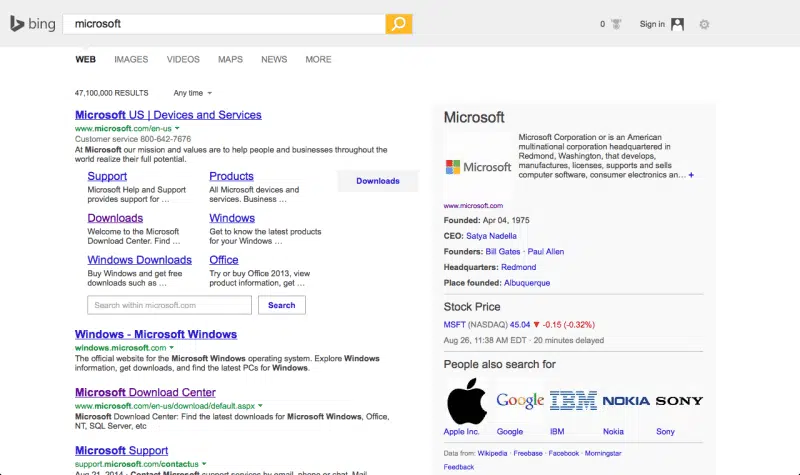Select the IBM logo thumbnail
Viewport: 800px width, 475px height.
click(x=573, y=402)
